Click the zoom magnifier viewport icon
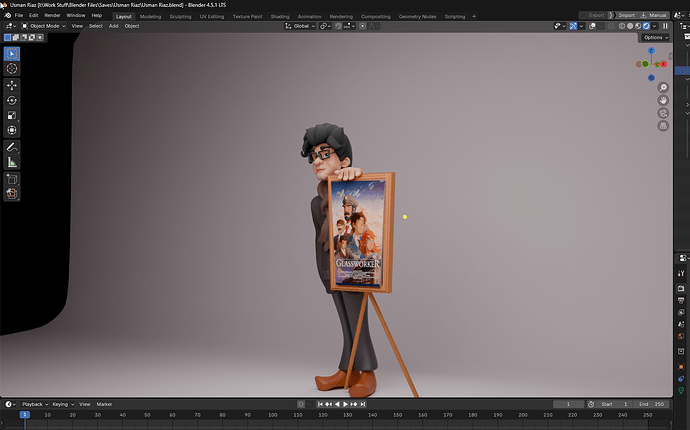 coord(663,88)
